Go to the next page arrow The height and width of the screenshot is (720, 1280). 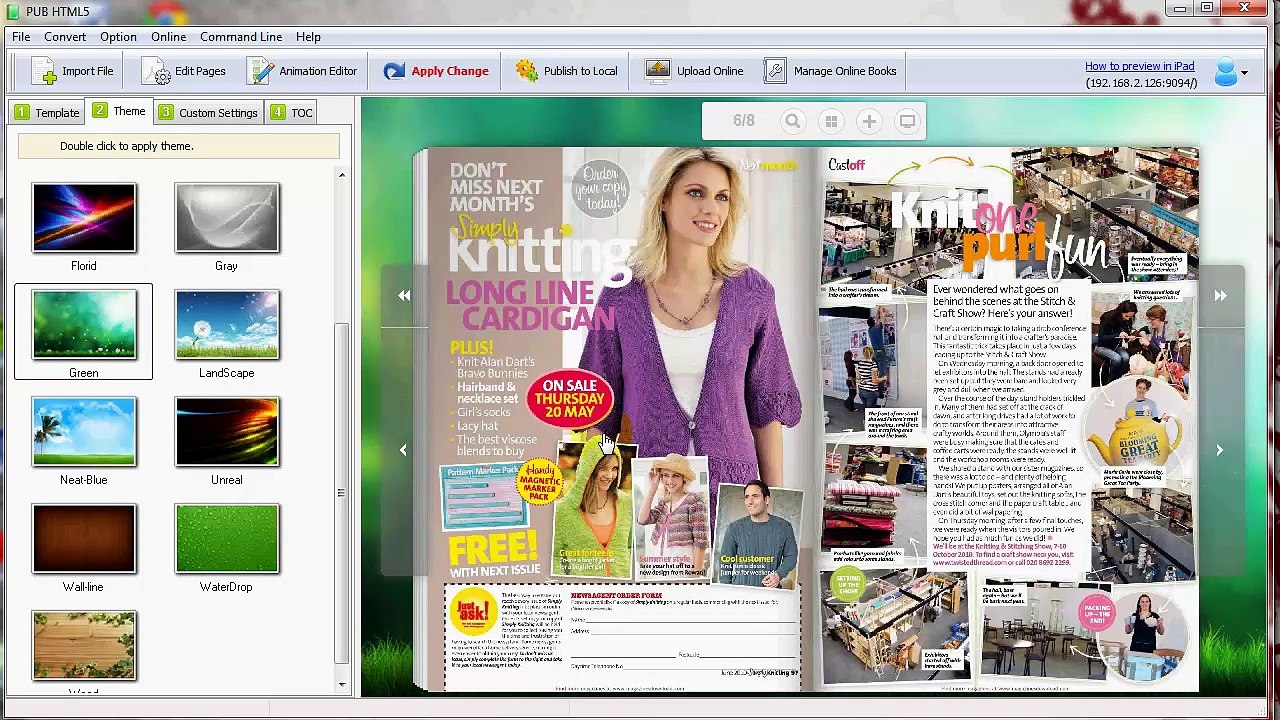(x=1220, y=450)
